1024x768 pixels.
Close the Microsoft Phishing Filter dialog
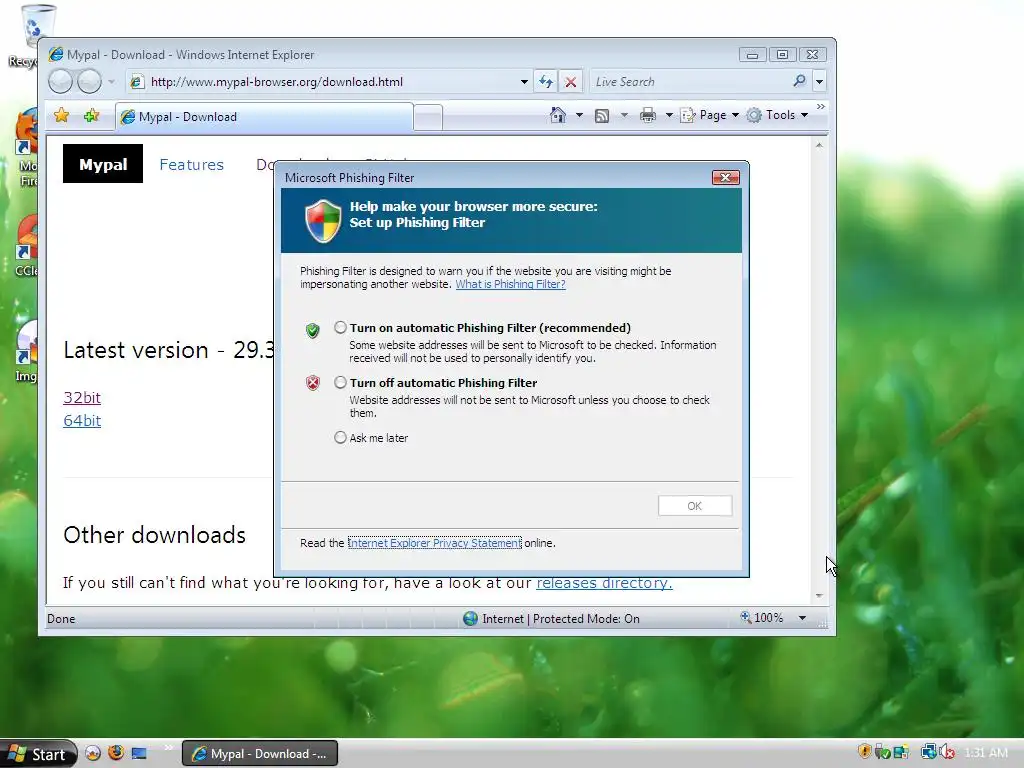(725, 178)
